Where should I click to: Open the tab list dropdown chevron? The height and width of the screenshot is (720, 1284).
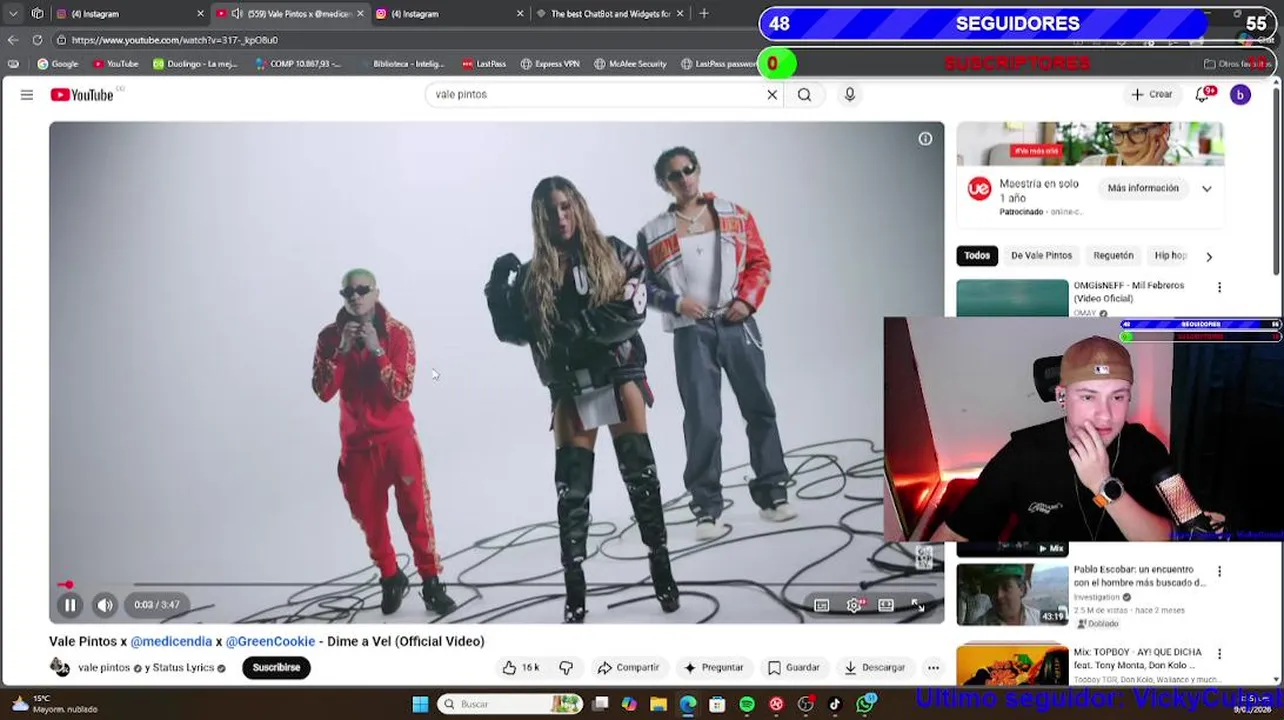coord(13,14)
